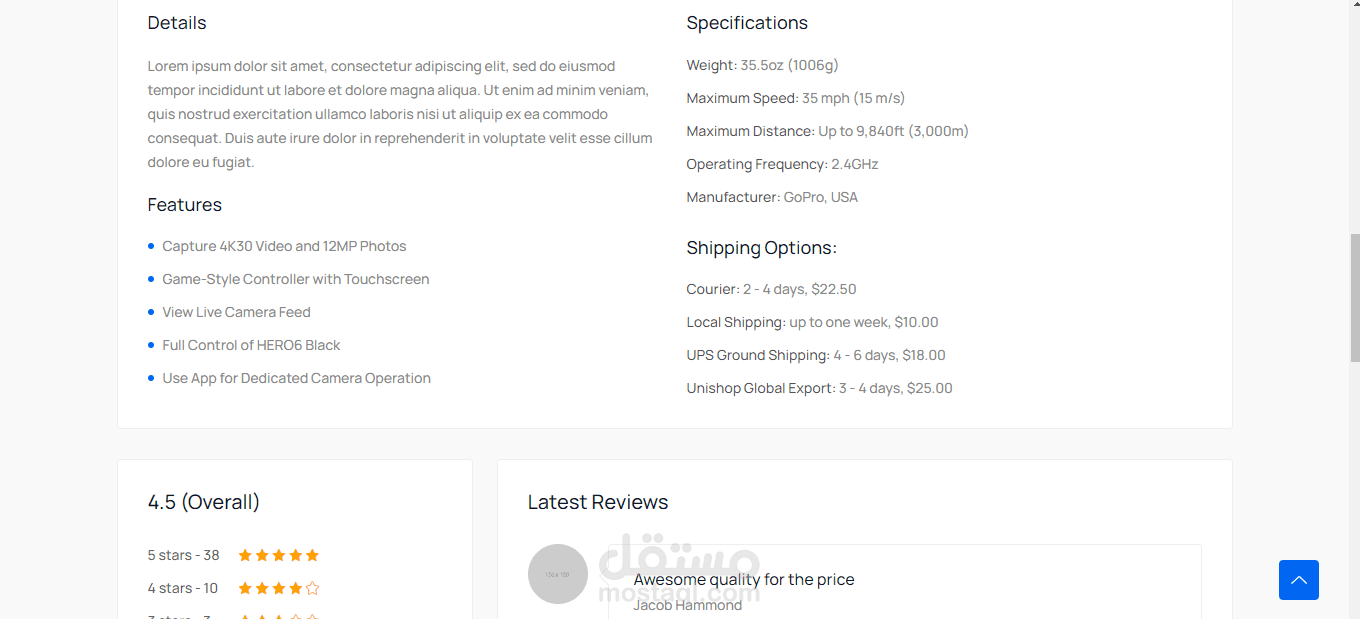Click 'Game-Style Controller with Touchscreen' list item
Viewport: 1360px width, 619px height.
click(296, 279)
